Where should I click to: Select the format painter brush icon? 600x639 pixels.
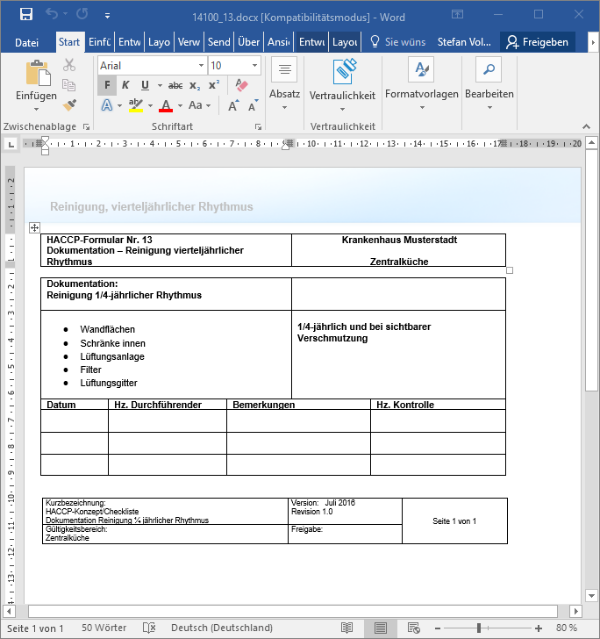(x=69, y=104)
